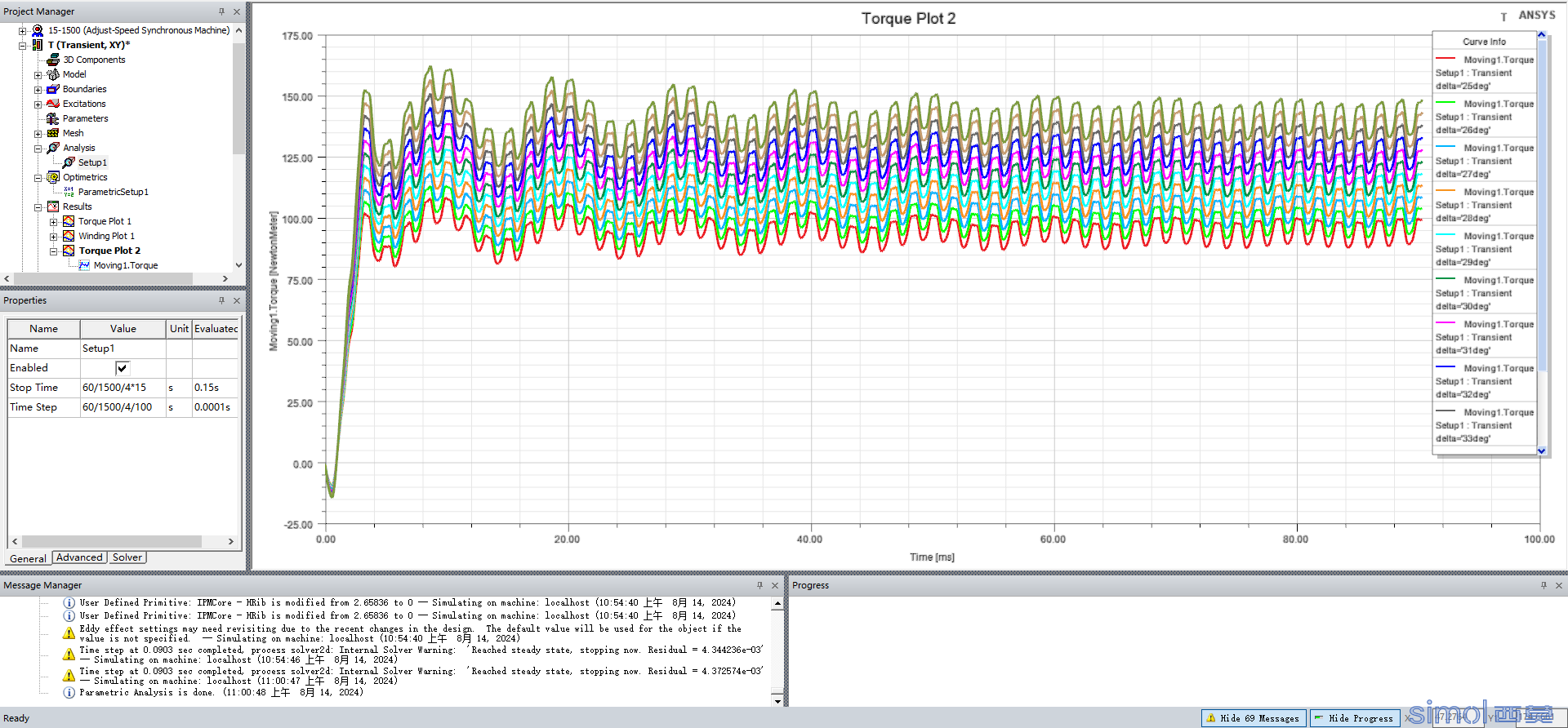Screen dimensions: 1568x728
Task: Click the Optimetrics gear icon
Action: pyautogui.click(x=53, y=177)
